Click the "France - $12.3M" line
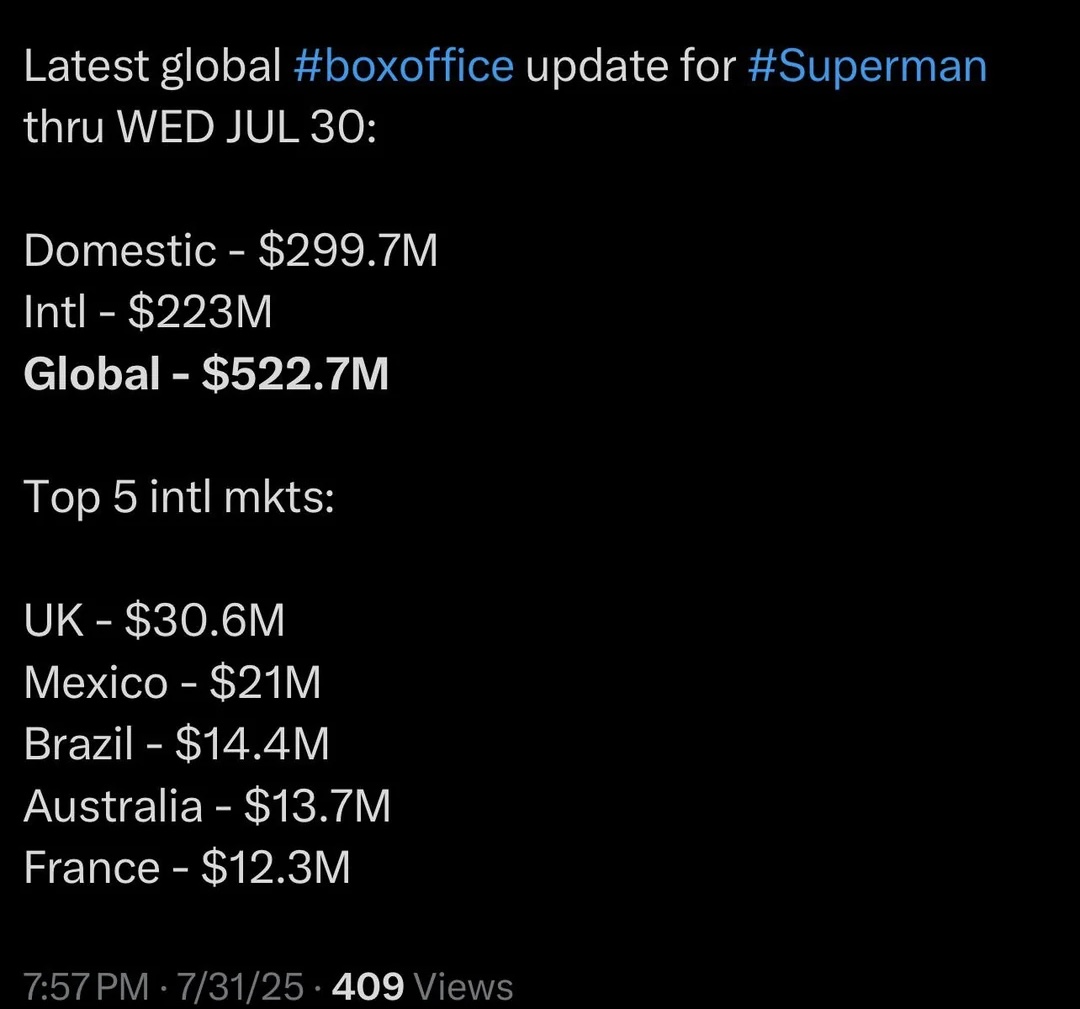1080x1009 pixels. point(187,867)
